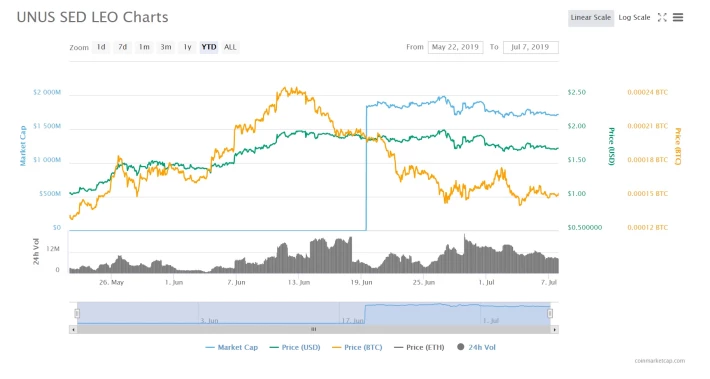Open the To date field Jul 7, 2019
The height and width of the screenshot is (379, 710).
click(x=530, y=47)
